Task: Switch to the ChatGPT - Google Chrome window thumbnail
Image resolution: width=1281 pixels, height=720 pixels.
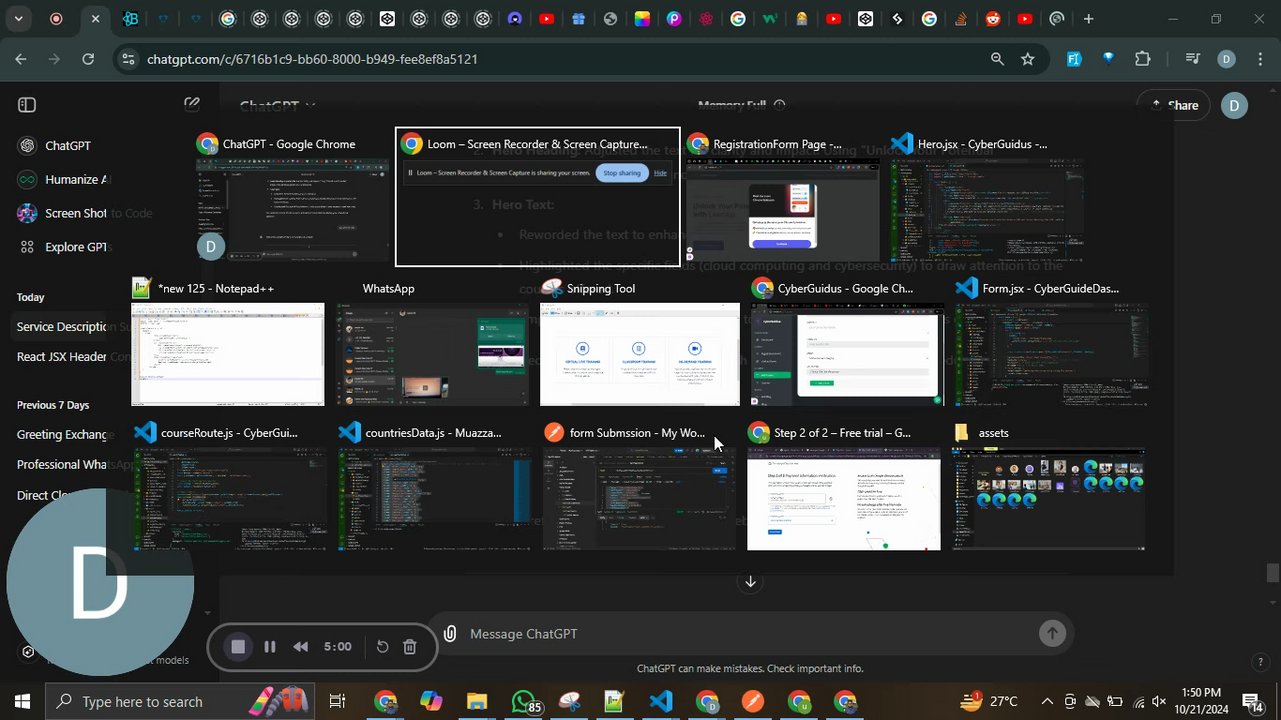Action: [292, 198]
